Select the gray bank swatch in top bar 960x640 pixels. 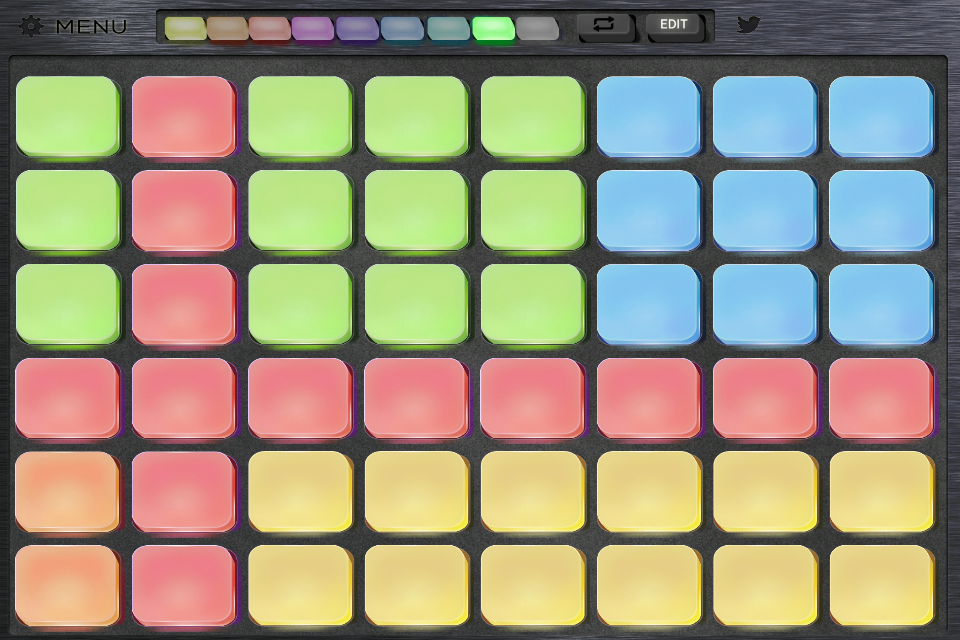point(538,29)
